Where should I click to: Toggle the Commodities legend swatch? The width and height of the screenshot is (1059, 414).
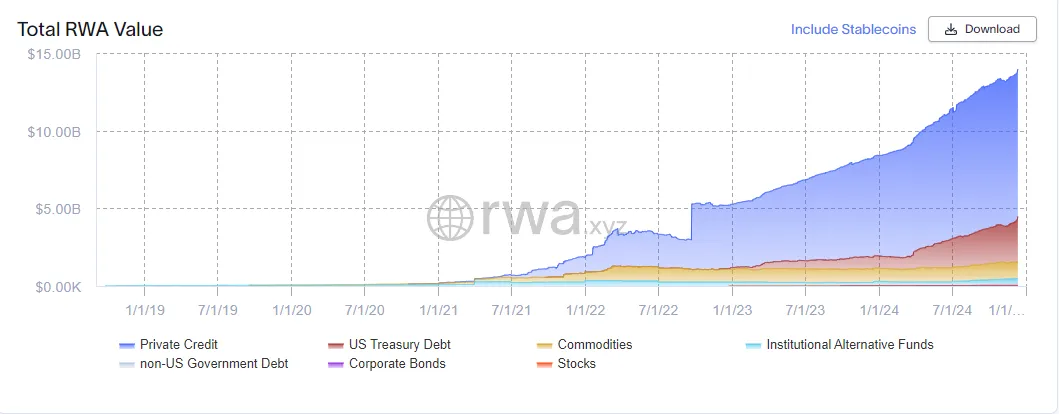click(544, 345)
